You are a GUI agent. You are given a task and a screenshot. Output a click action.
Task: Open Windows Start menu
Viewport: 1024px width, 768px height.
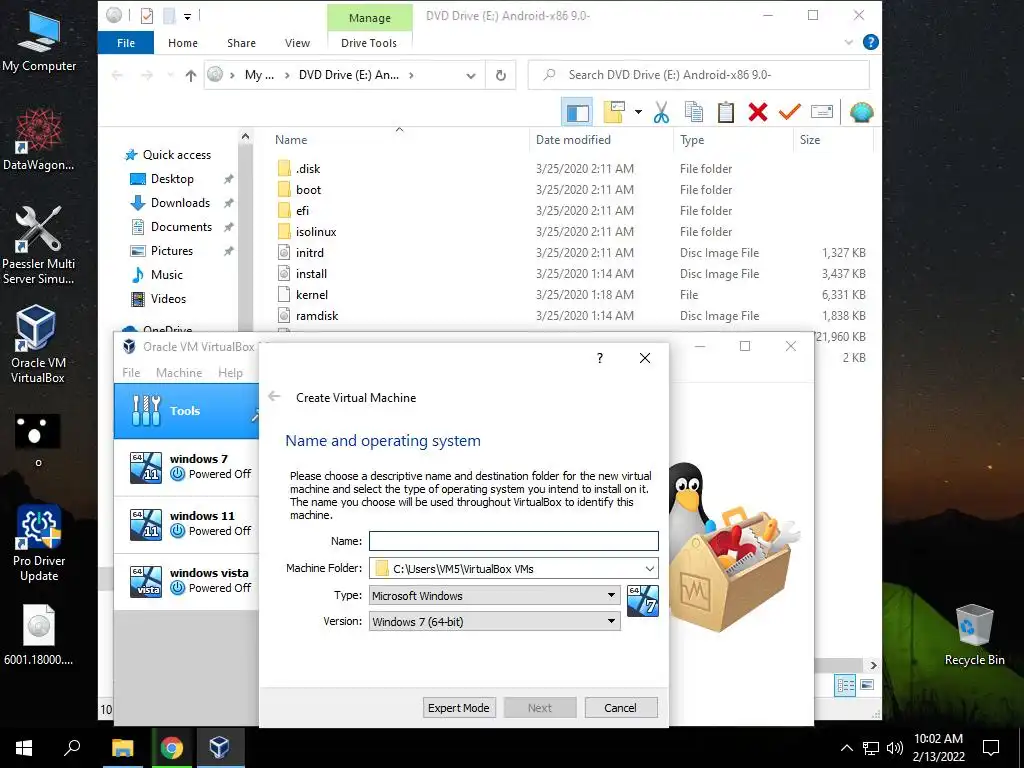(24, 748)
